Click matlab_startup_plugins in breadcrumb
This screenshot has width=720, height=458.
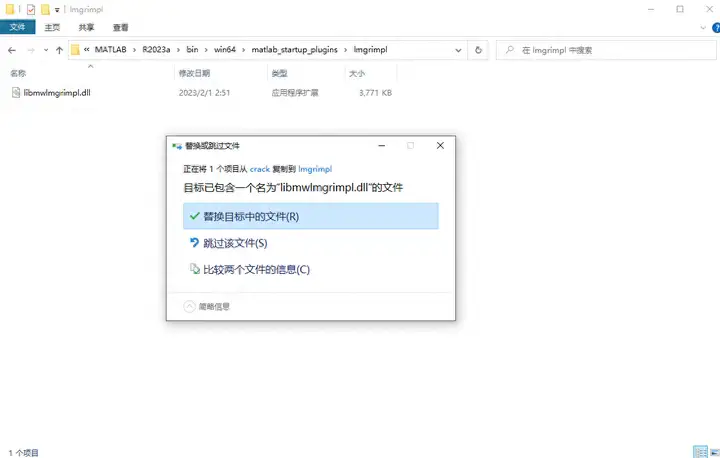coord(294,50)
